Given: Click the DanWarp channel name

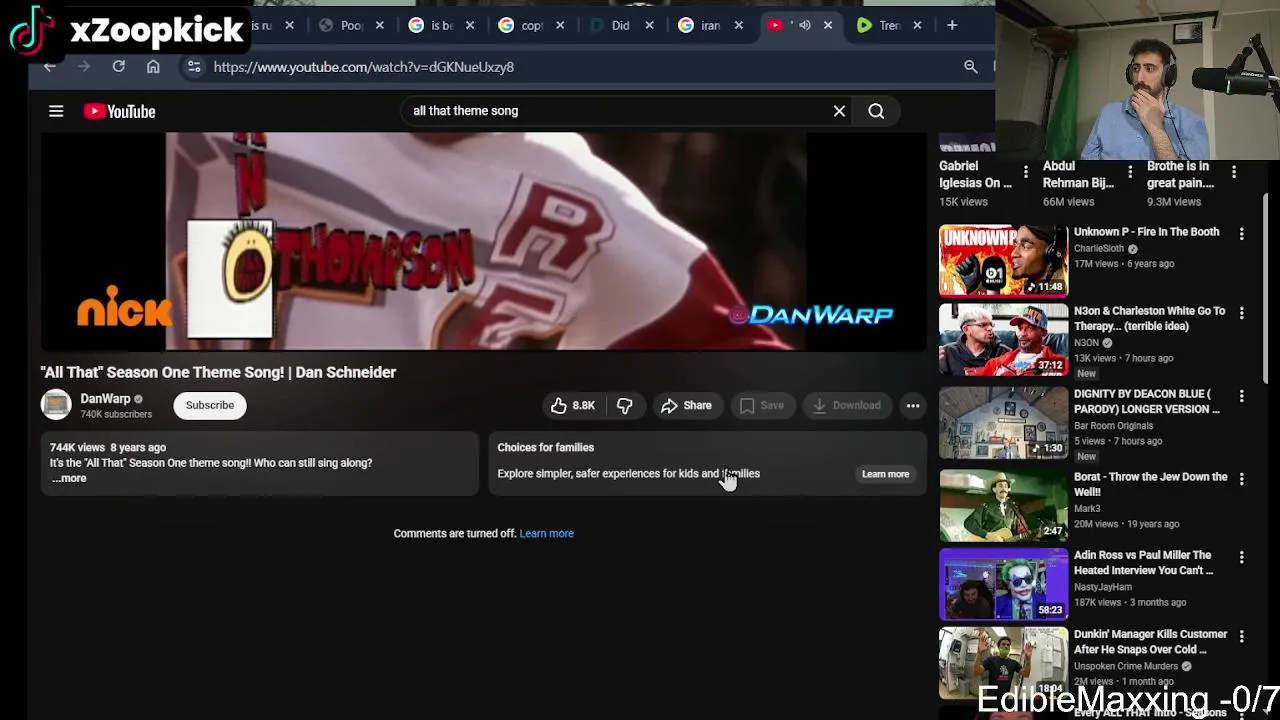Looking at the screenshot, I should (105, 398).
